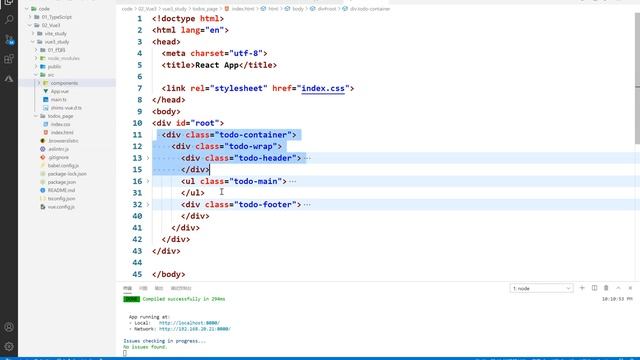Image resolution: width=640 pixels, height=360 pixels.
Task: Collapse the src folder chevron
Action: coord(36,75)
